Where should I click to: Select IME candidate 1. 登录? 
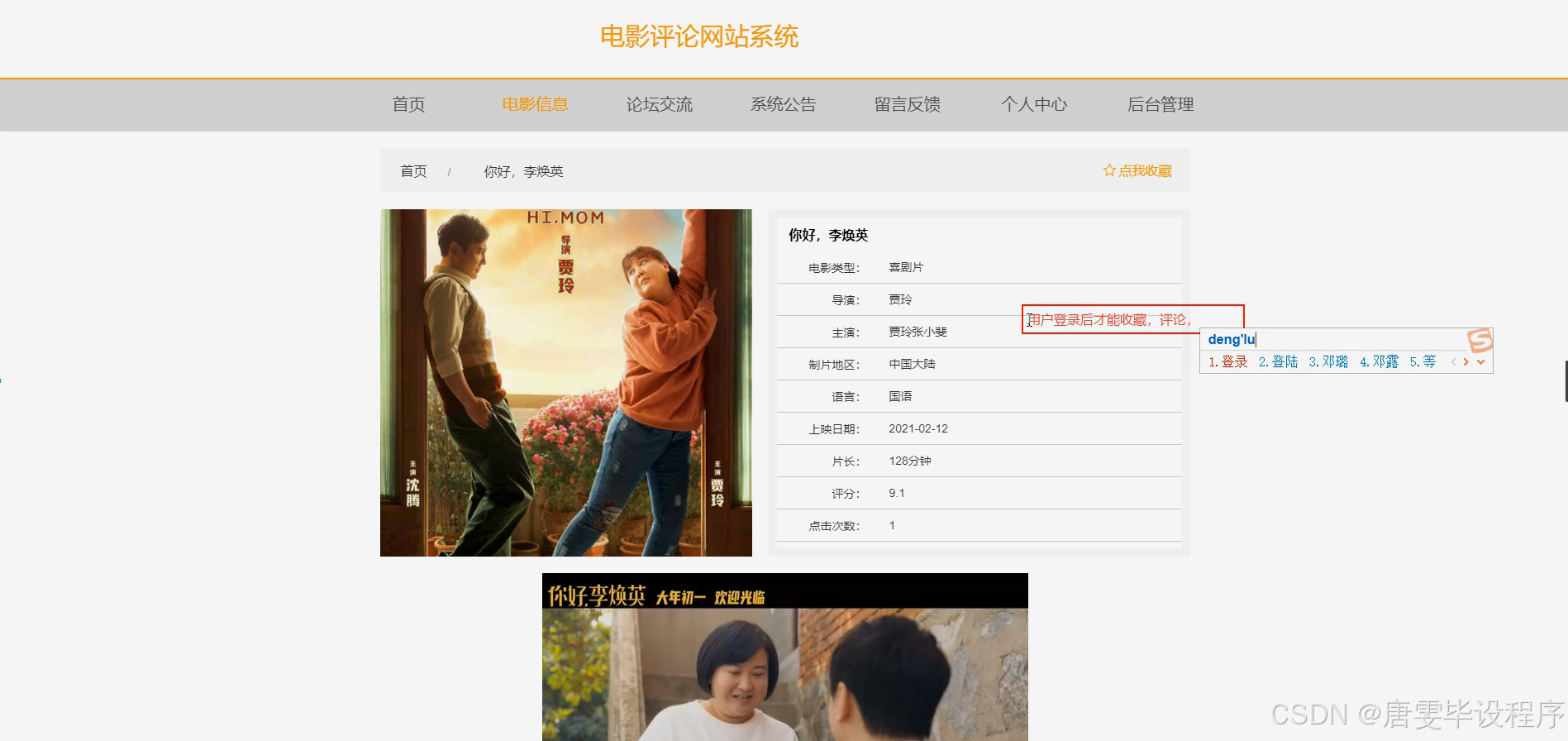point(1228,362)
